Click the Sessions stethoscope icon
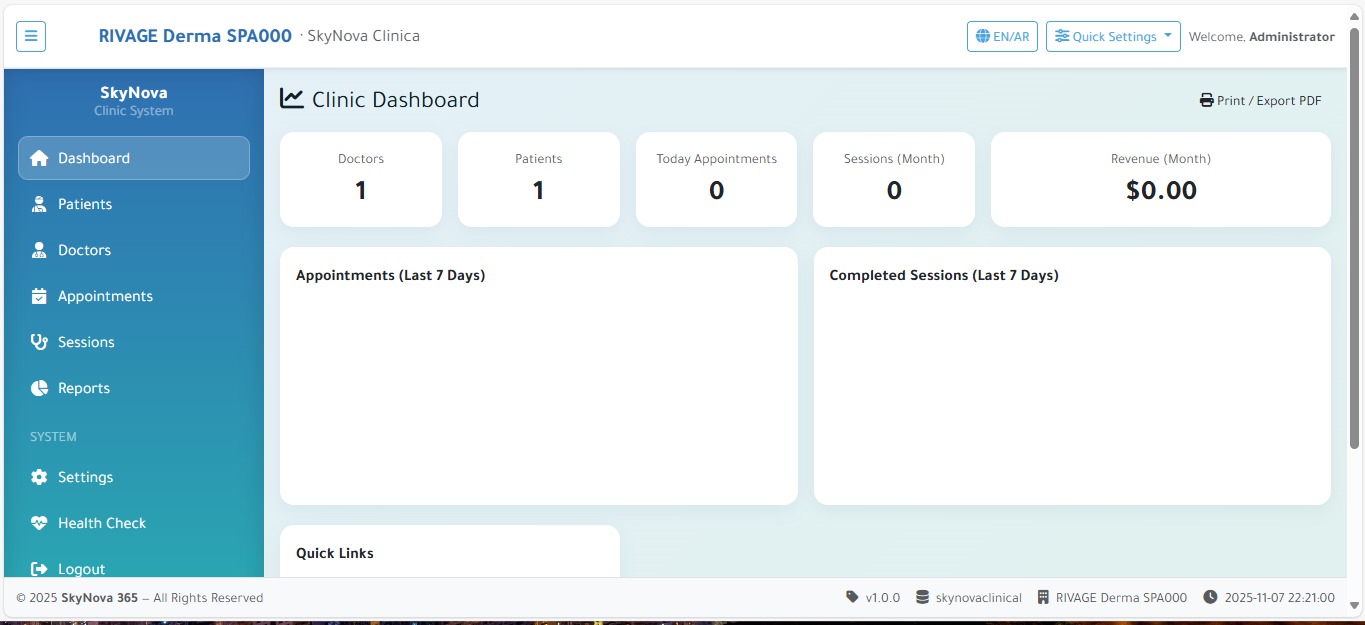 click(x=39, y=342)
